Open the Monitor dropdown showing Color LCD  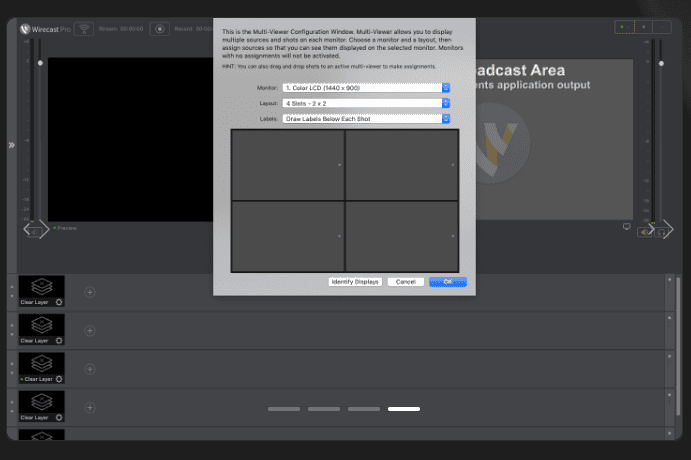click(366, 88)
